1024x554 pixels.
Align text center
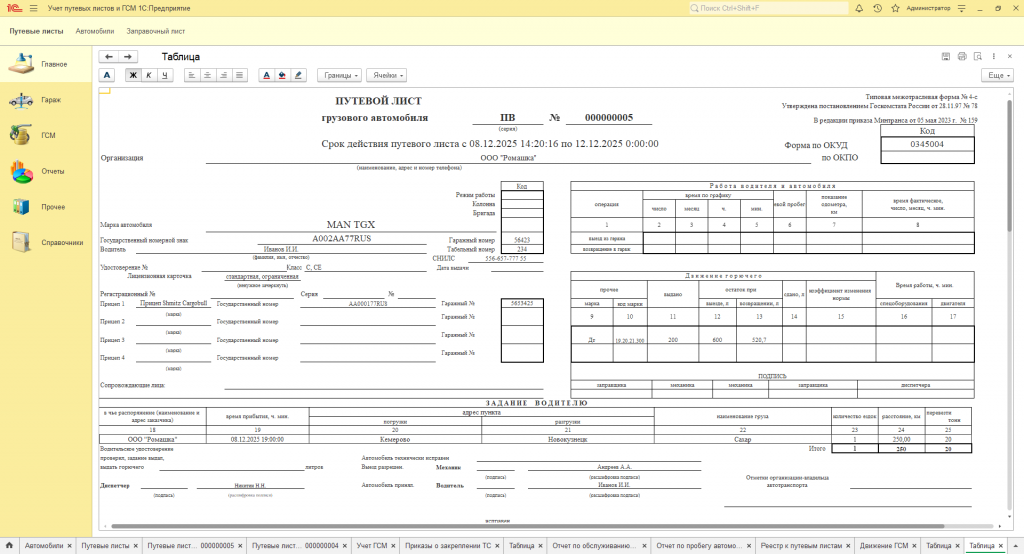click(208, 75)
